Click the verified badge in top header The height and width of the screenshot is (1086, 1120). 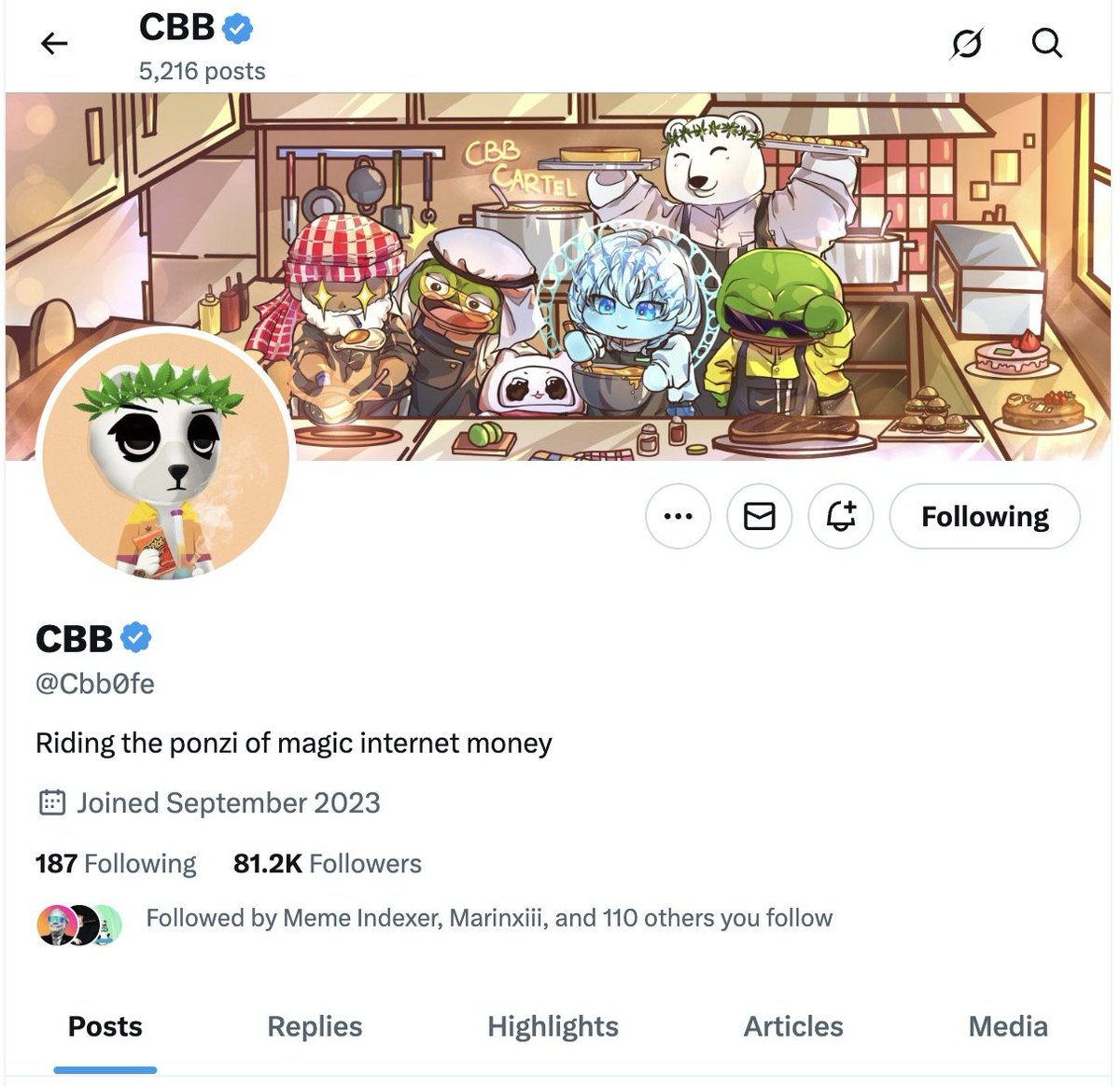pyautogui.click(x=238, y=28)
